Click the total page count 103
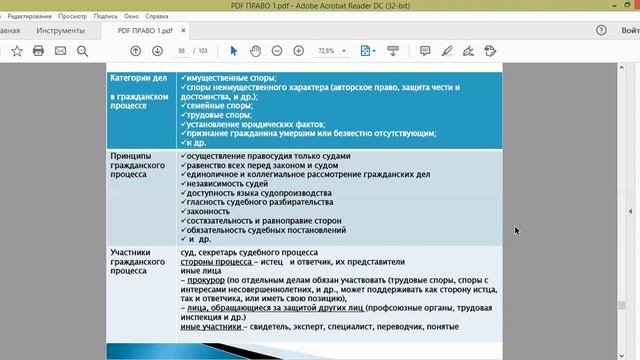This screenshot has height=360, width=640. point(203,51)
